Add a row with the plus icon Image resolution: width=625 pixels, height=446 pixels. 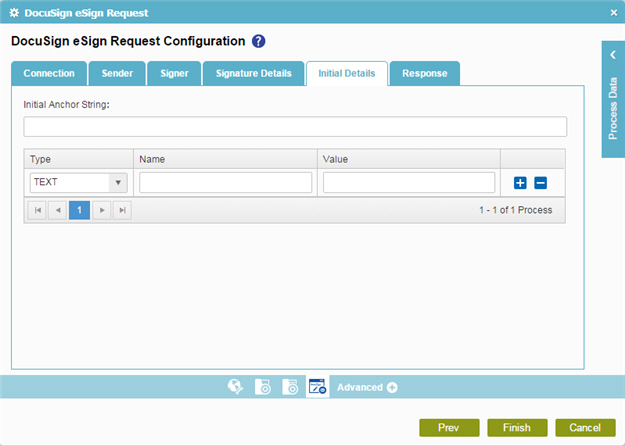(x=520, y=183)
